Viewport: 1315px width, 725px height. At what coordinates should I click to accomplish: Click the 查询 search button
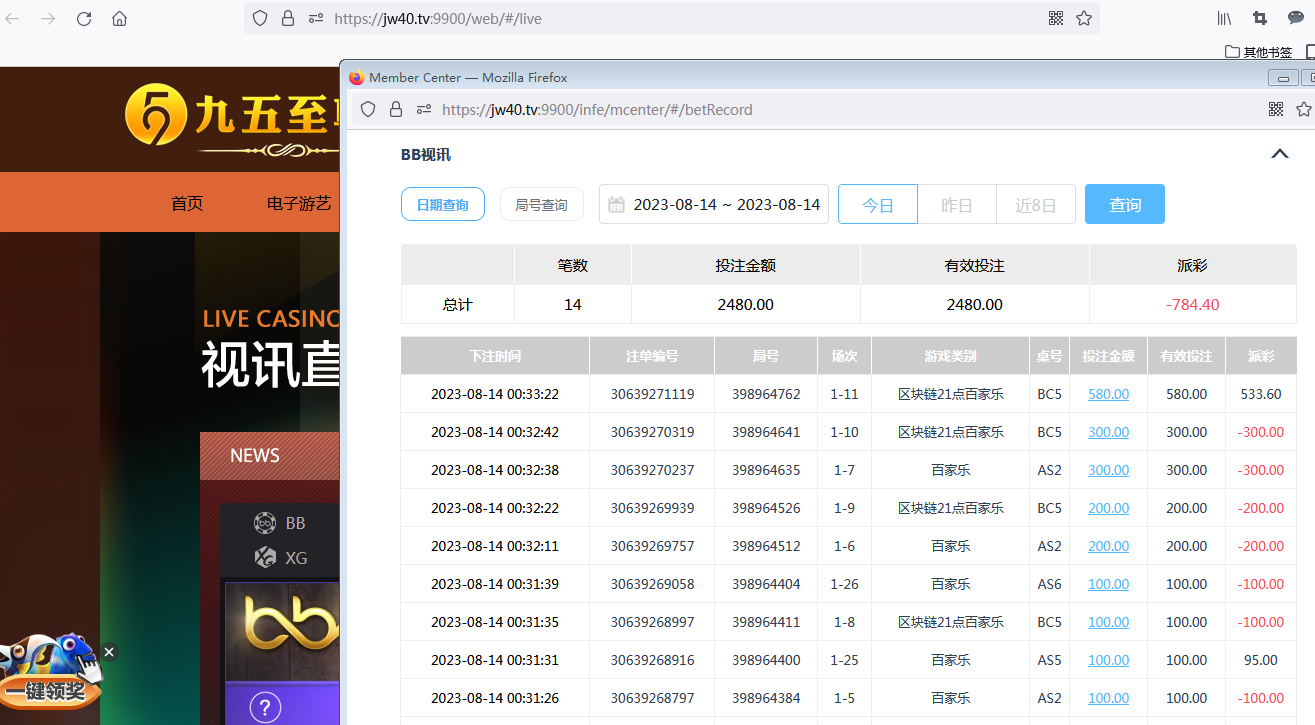pyautogui.click(x=1125, y=204)
